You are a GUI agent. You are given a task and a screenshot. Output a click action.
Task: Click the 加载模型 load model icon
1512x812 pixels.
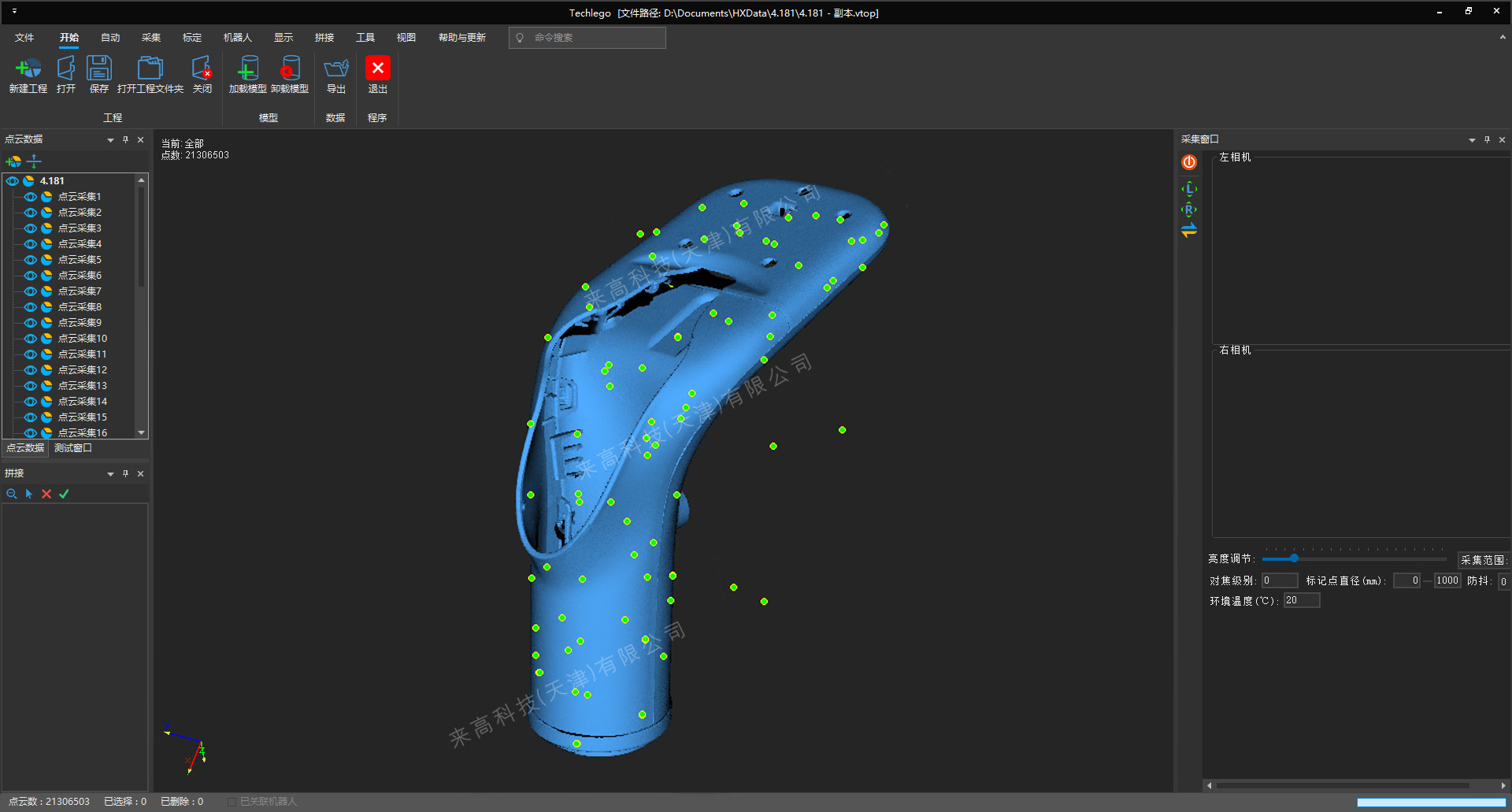(x=248, y=69)
